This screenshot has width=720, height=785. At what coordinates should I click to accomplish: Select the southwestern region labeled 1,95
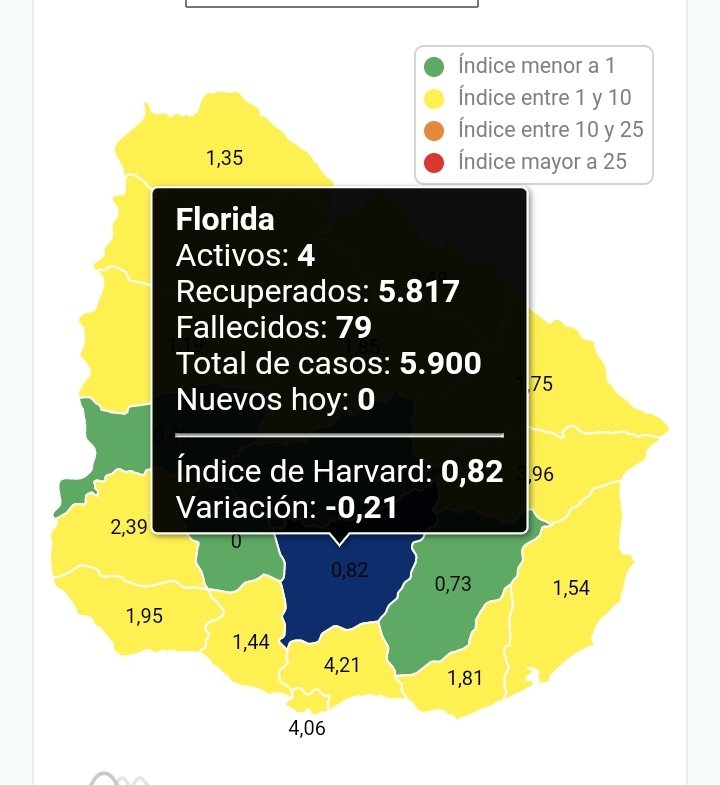(x=144, y=616)
